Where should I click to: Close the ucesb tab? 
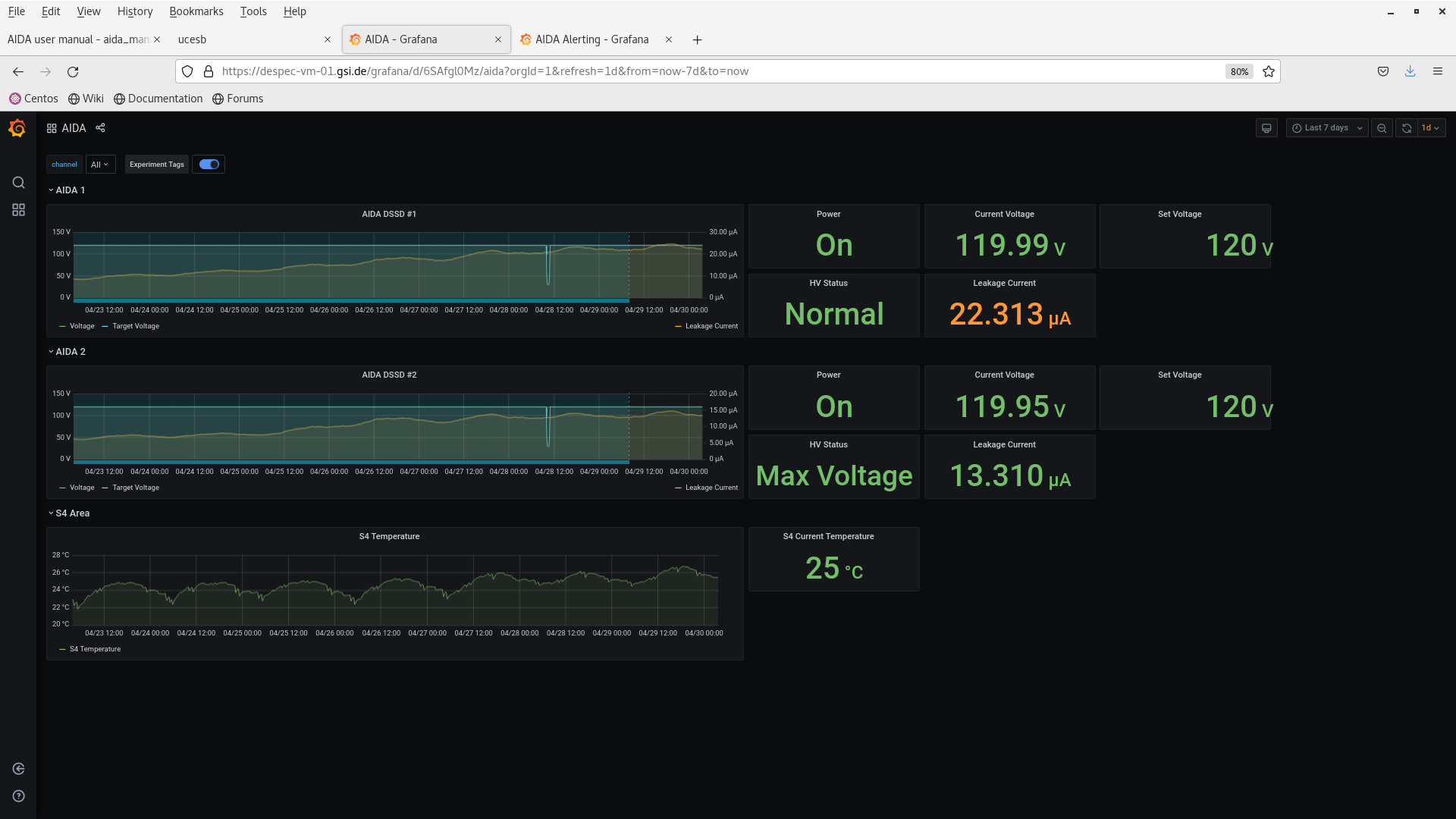pyautogui.click(x=328, y=40)
